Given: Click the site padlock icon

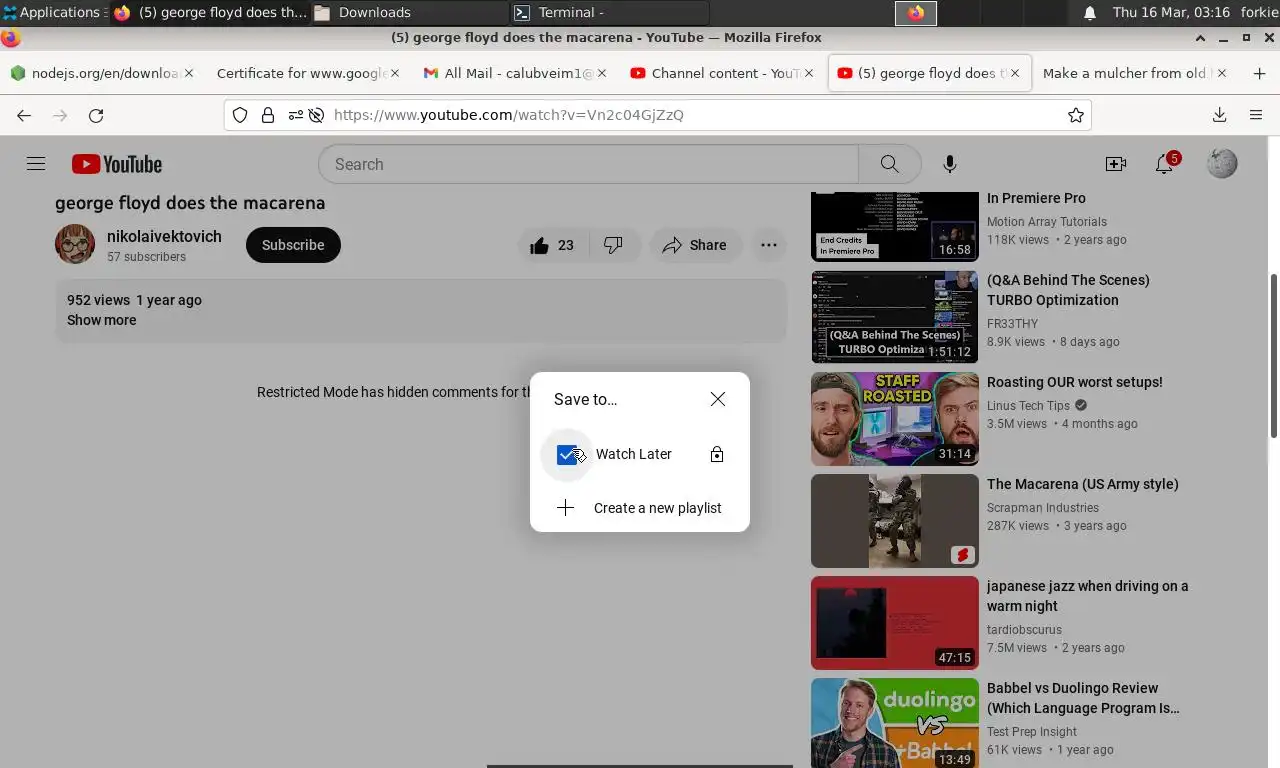Looking at the screenshot, I should (x=268, y=115).
